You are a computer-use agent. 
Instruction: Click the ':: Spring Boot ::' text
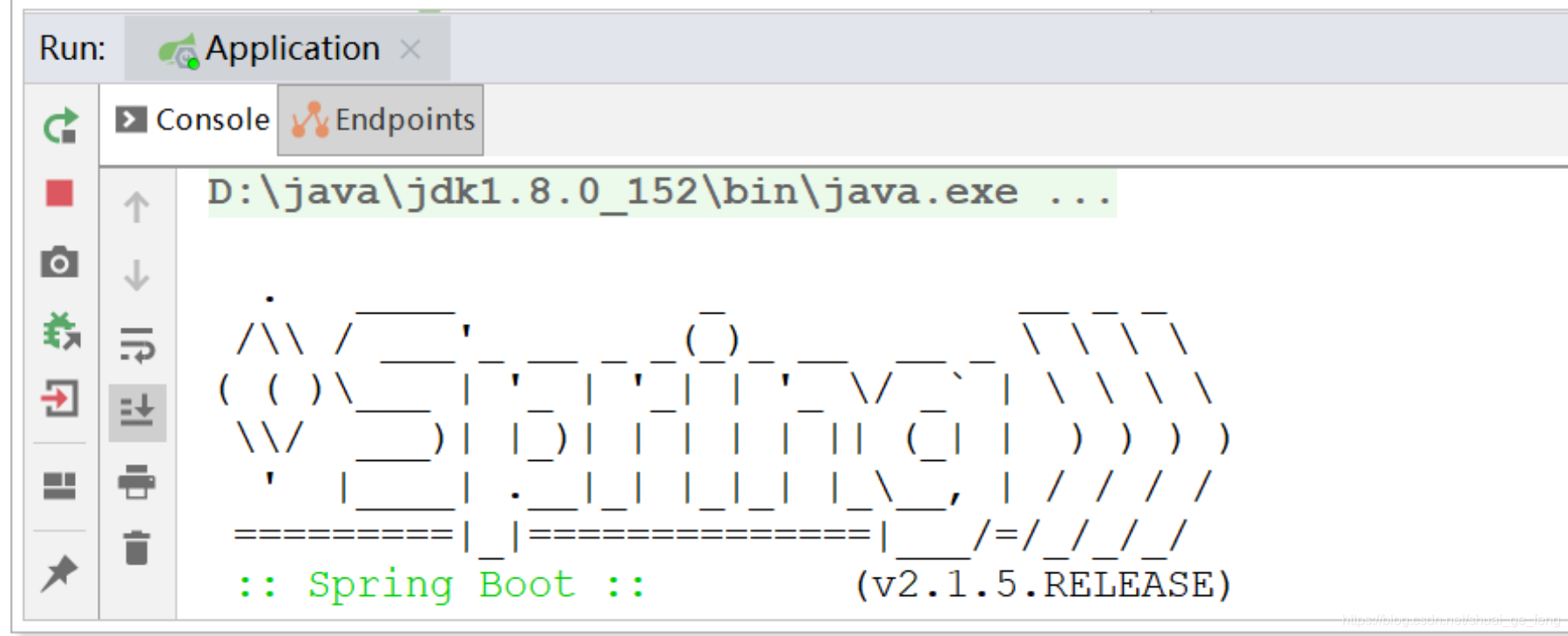(442, 585)
